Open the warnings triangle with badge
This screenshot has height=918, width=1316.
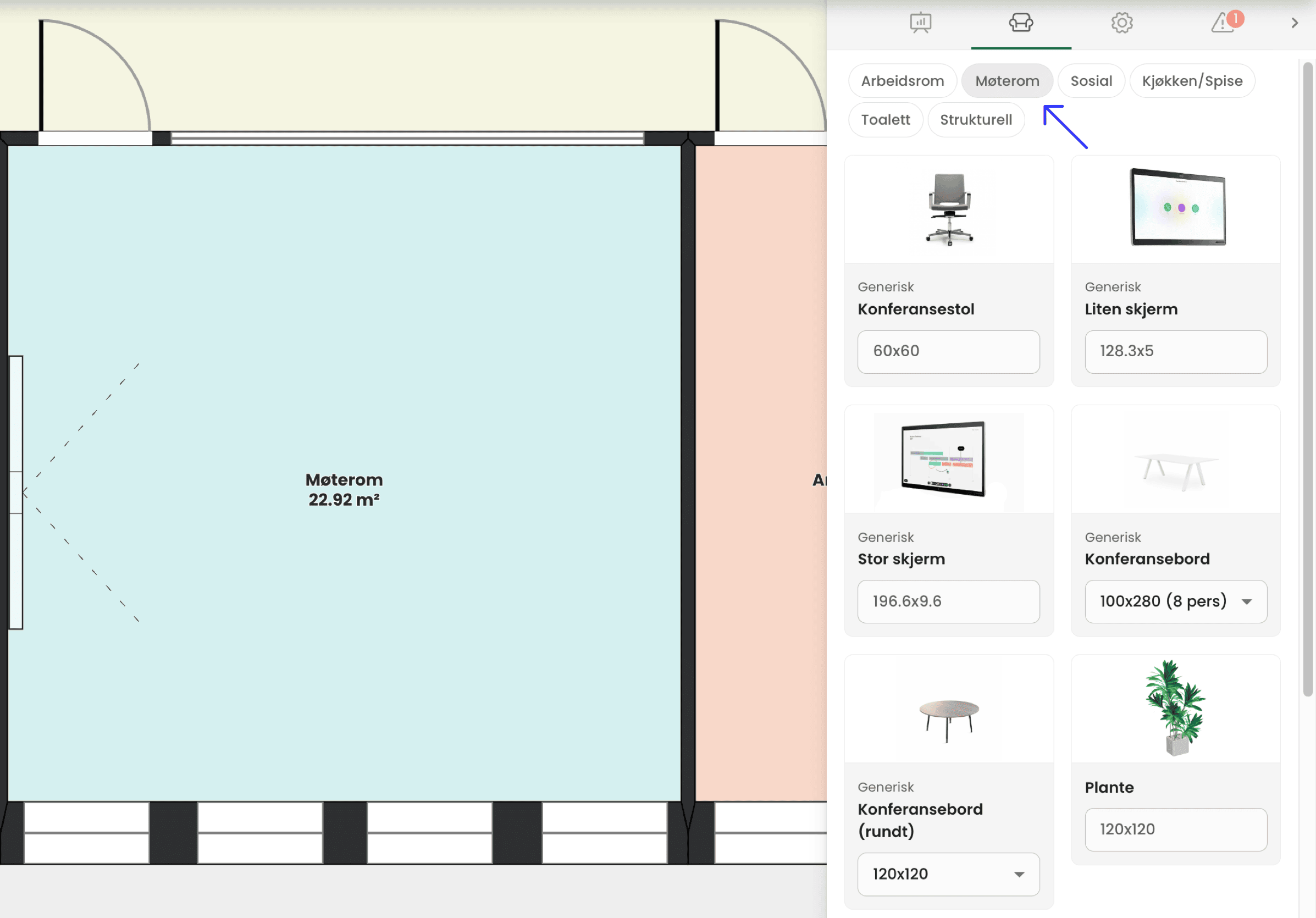[x=1223, y=23]
